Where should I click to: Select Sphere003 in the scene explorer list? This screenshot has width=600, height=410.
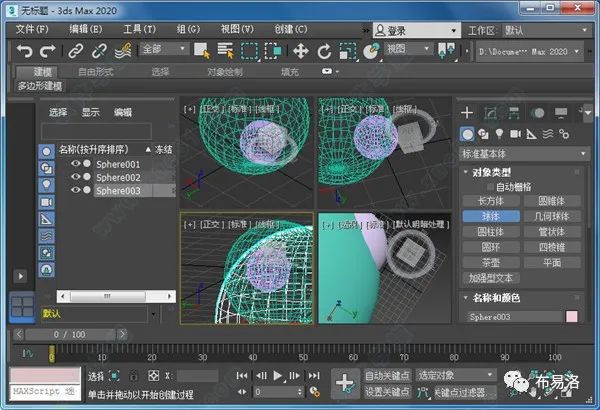pos(117,191)
